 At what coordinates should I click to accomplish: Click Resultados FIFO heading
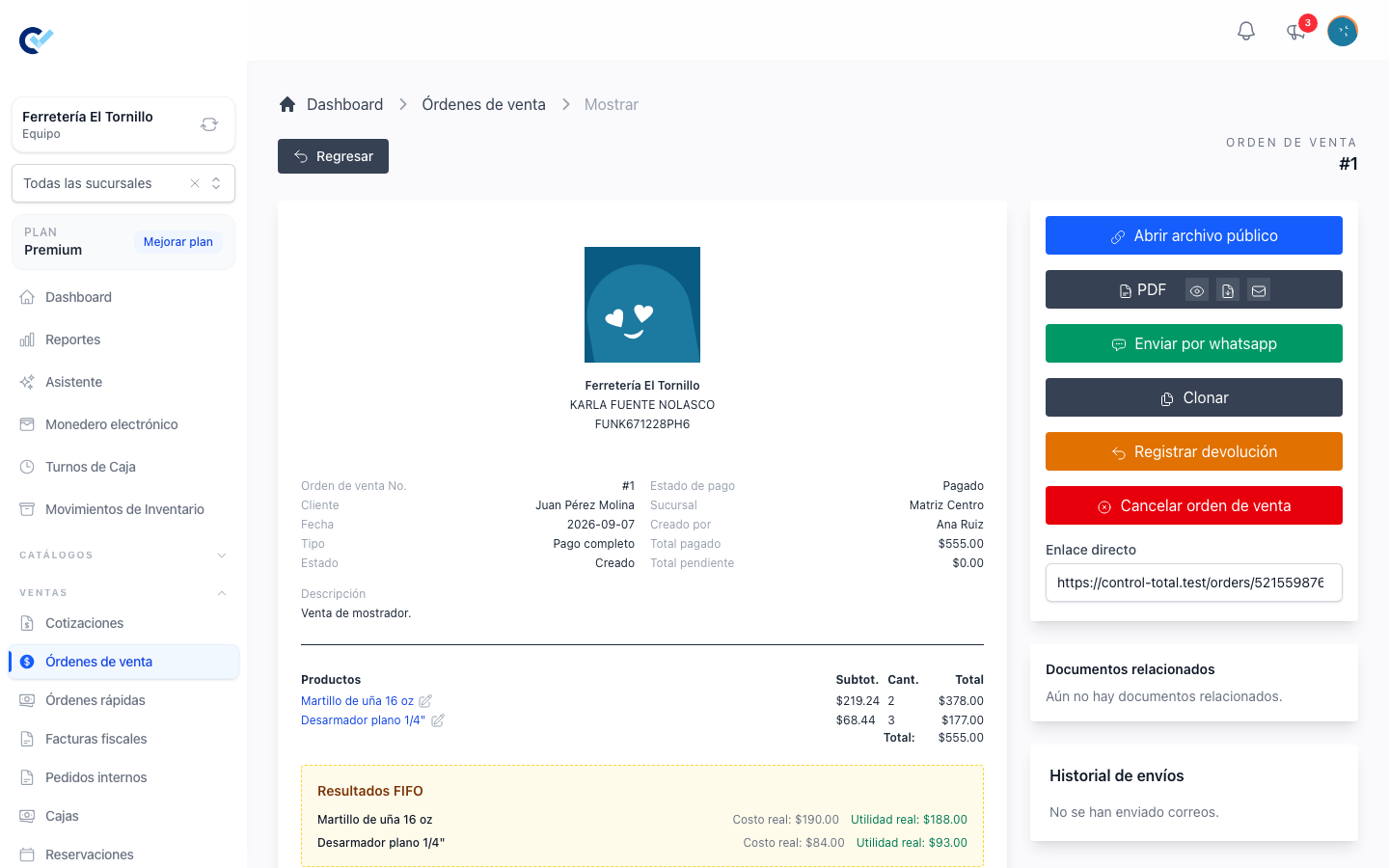(x=370, y=791)
